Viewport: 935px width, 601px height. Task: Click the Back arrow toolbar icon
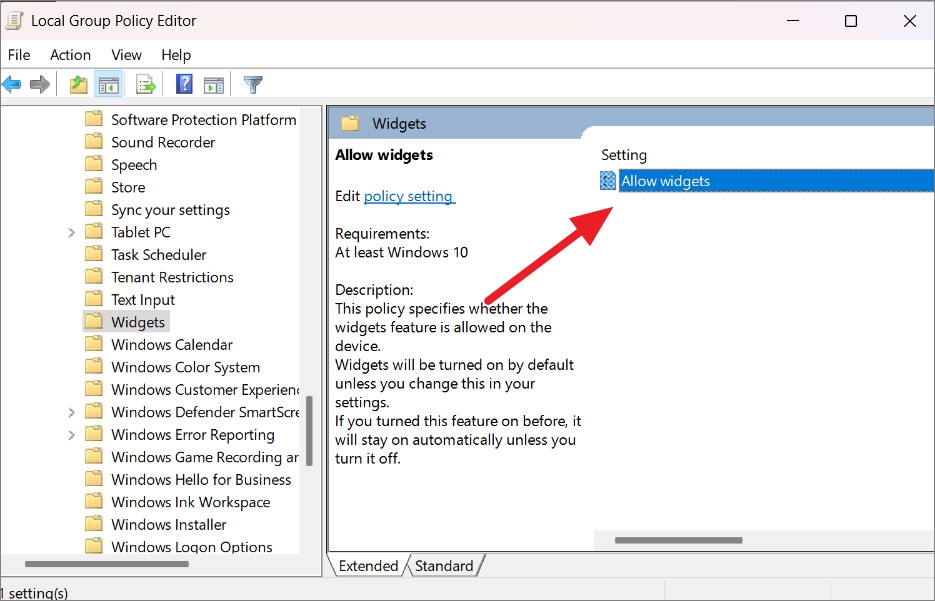[x=12, y=84]
